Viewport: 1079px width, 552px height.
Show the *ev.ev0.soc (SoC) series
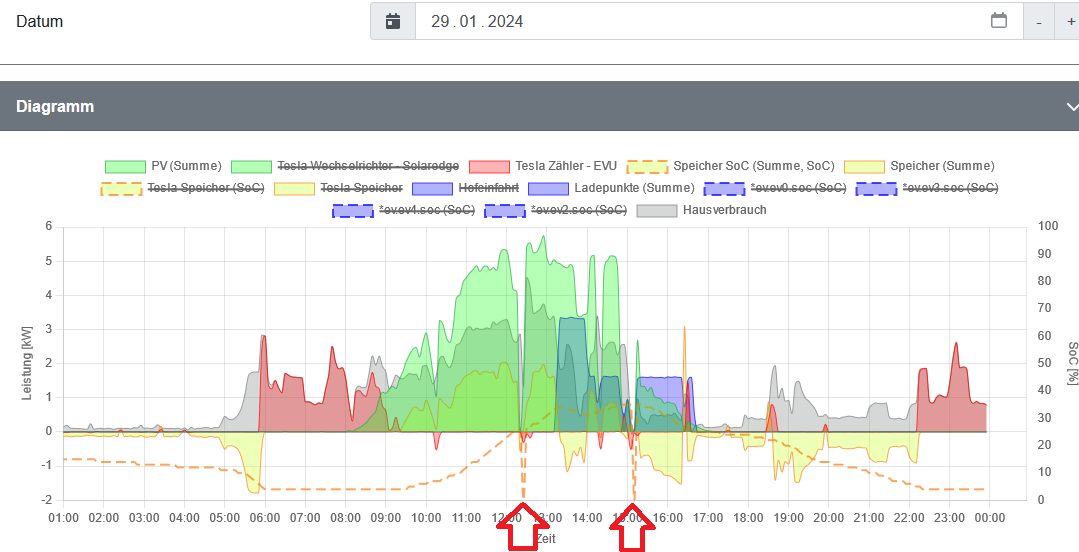[x=776, y=188]
